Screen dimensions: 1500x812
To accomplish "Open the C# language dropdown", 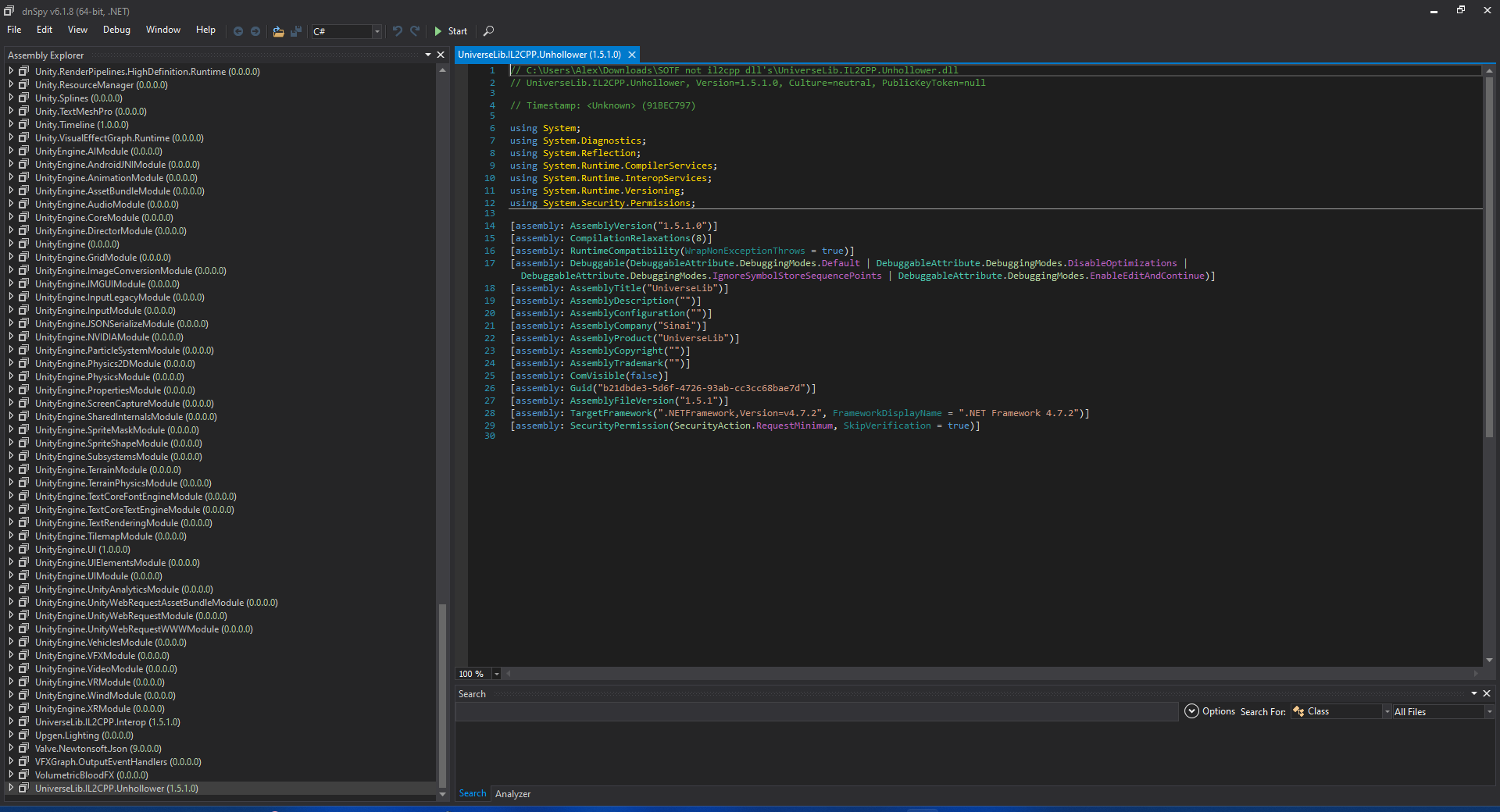I will coord(377,31).
